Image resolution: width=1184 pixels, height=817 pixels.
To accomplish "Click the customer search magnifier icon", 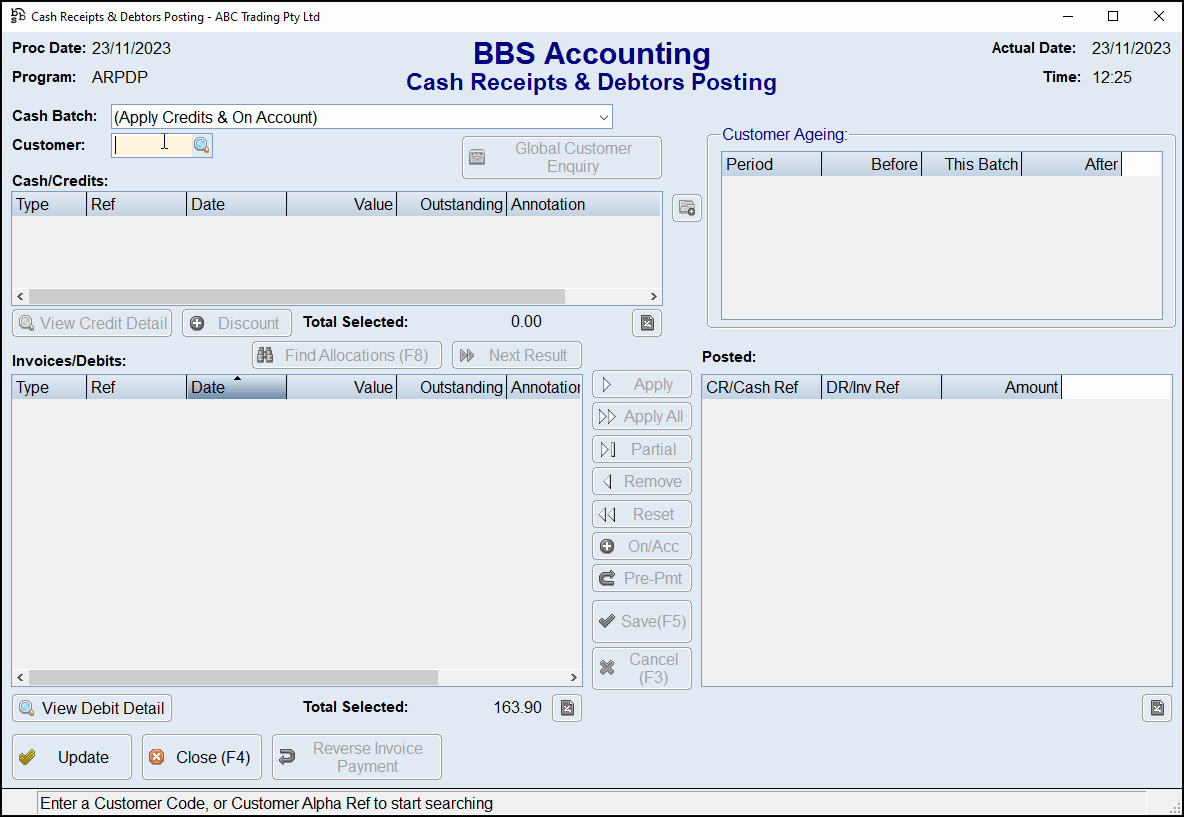I will coord(202,145).
